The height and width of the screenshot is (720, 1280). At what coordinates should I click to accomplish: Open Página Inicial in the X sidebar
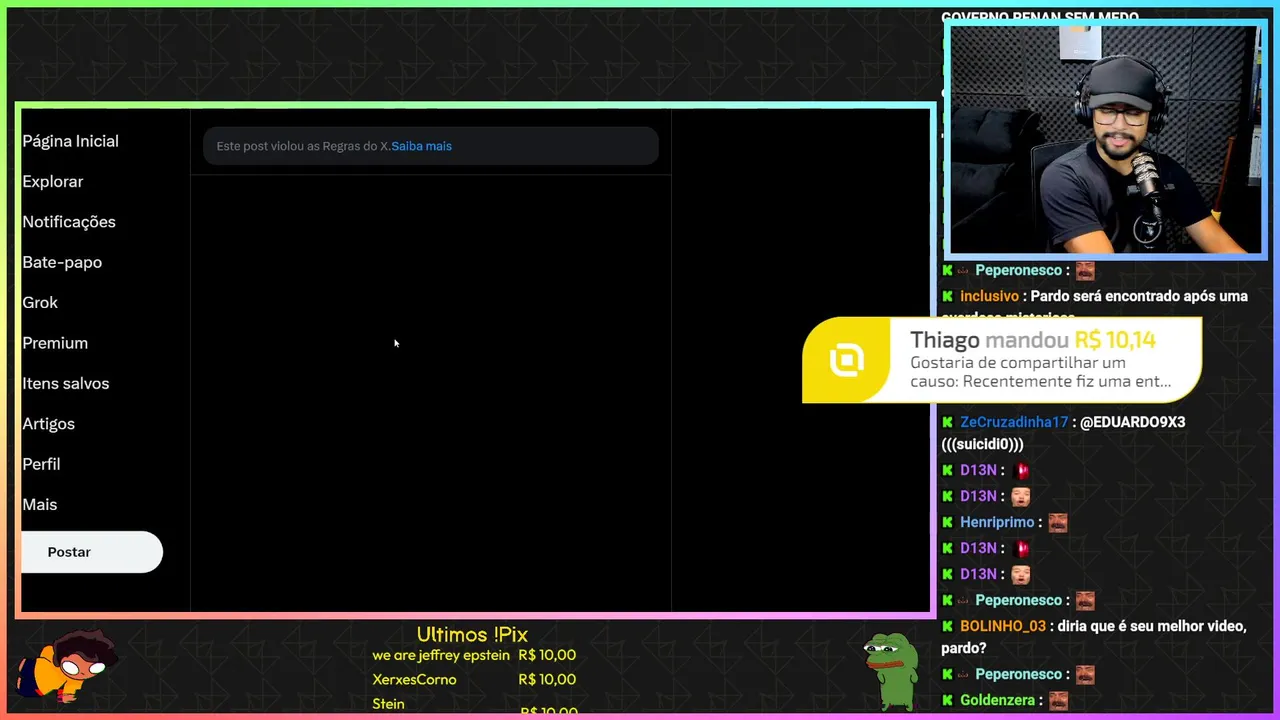tap(70, 141)
